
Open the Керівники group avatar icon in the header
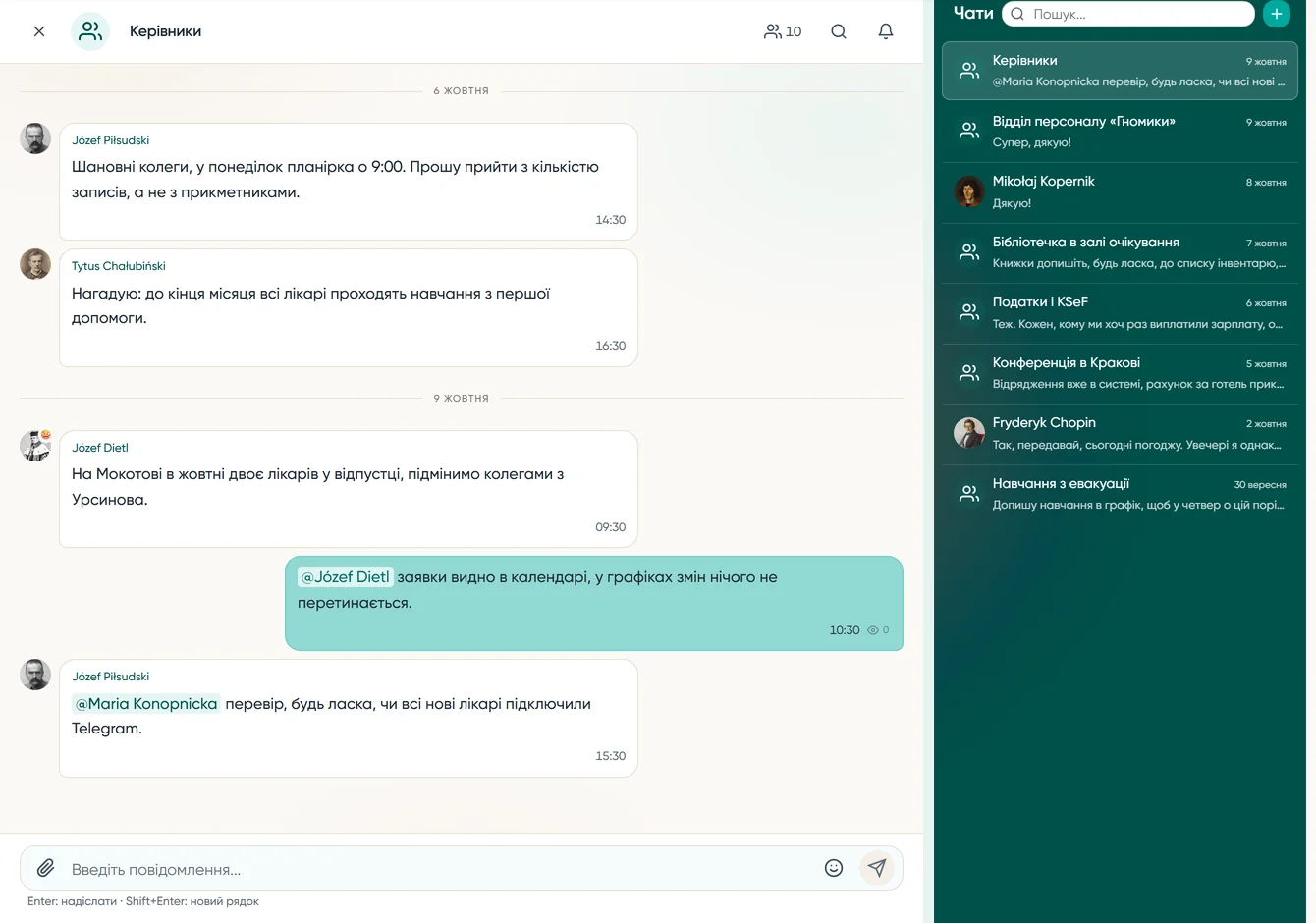[x=90, y=31]
